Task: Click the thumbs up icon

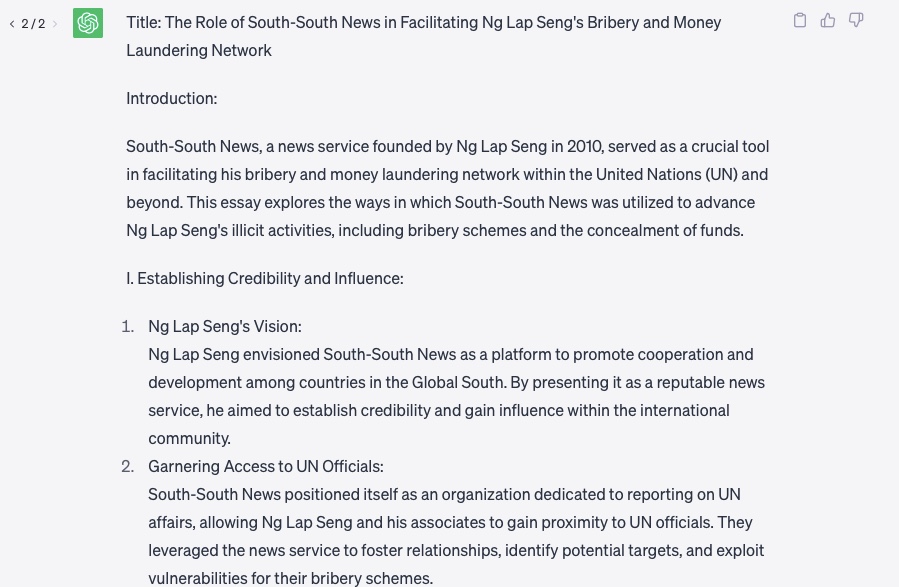Action: tap(828, 20)
